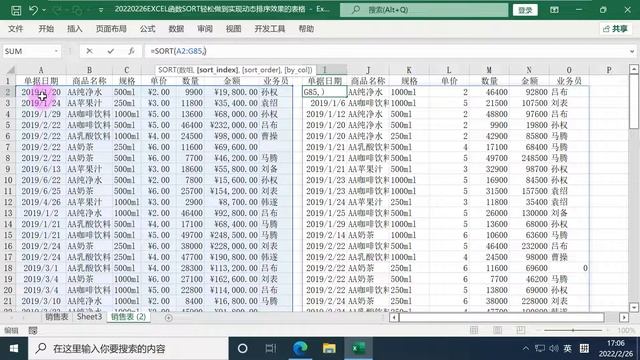Select column A header
Viewport: 640px width, 360px height.
tap(41, 70)
